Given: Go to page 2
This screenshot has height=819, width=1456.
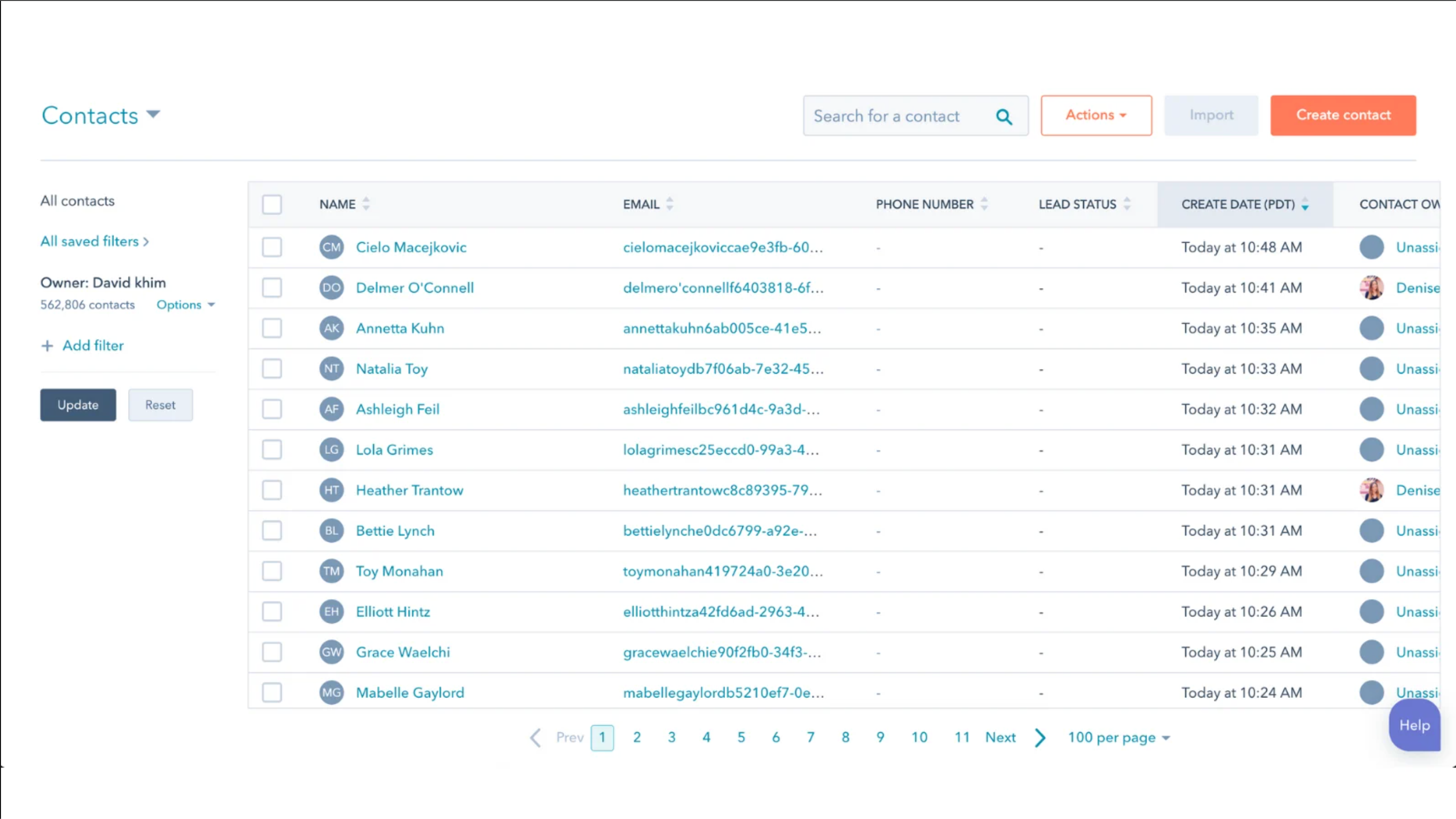Looking at the screenshot, I should point(637,737).
